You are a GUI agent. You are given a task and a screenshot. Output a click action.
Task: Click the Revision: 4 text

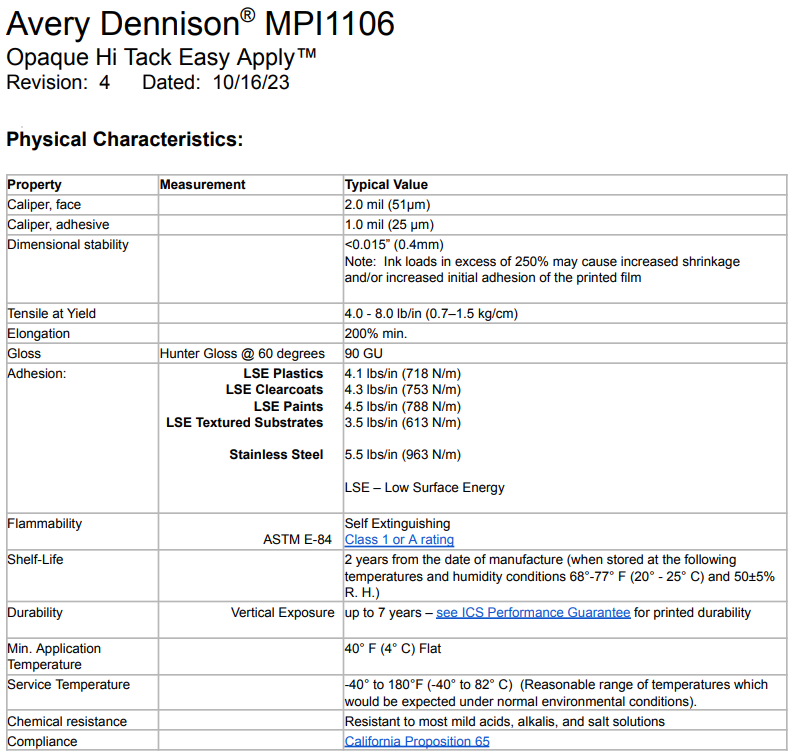pyautogui.click(x=58, y=82)
